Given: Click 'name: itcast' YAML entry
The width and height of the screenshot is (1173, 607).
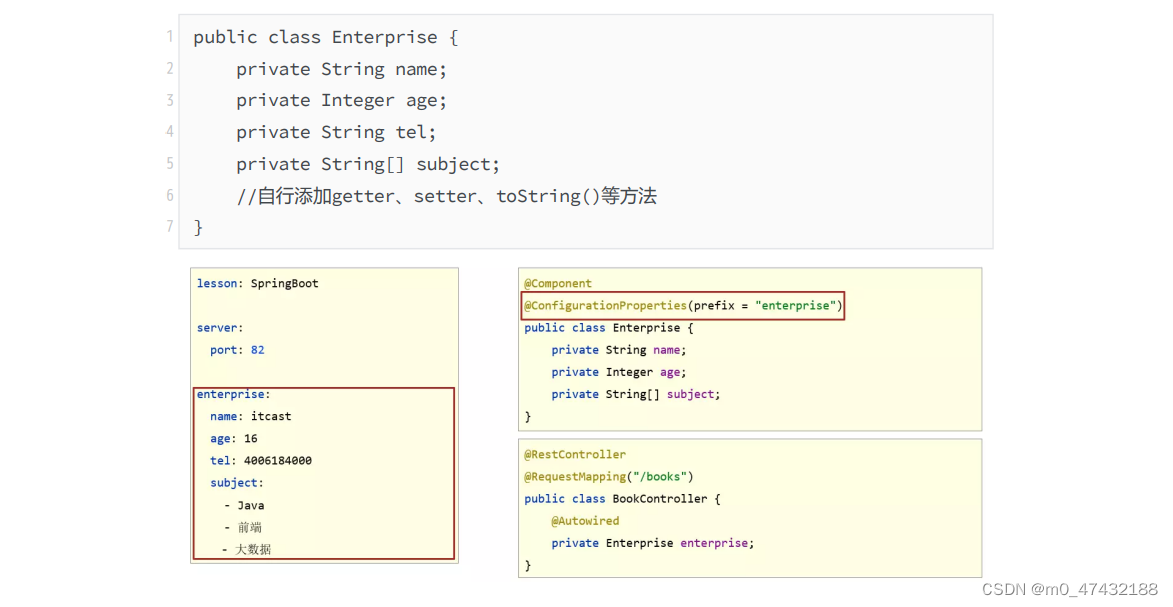Looking at the screenshot, I should pos(251,416).
